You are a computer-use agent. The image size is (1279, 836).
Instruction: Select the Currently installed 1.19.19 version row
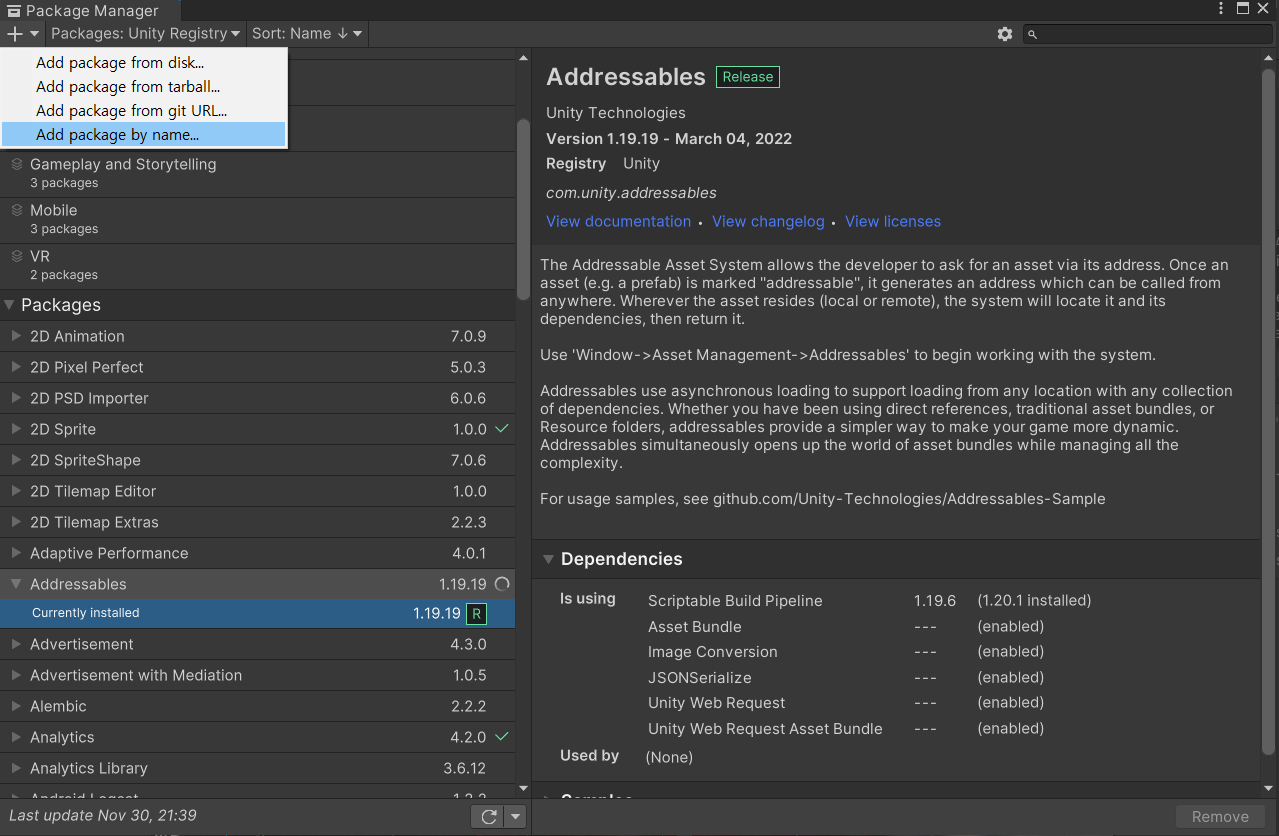tap(258, 613)
